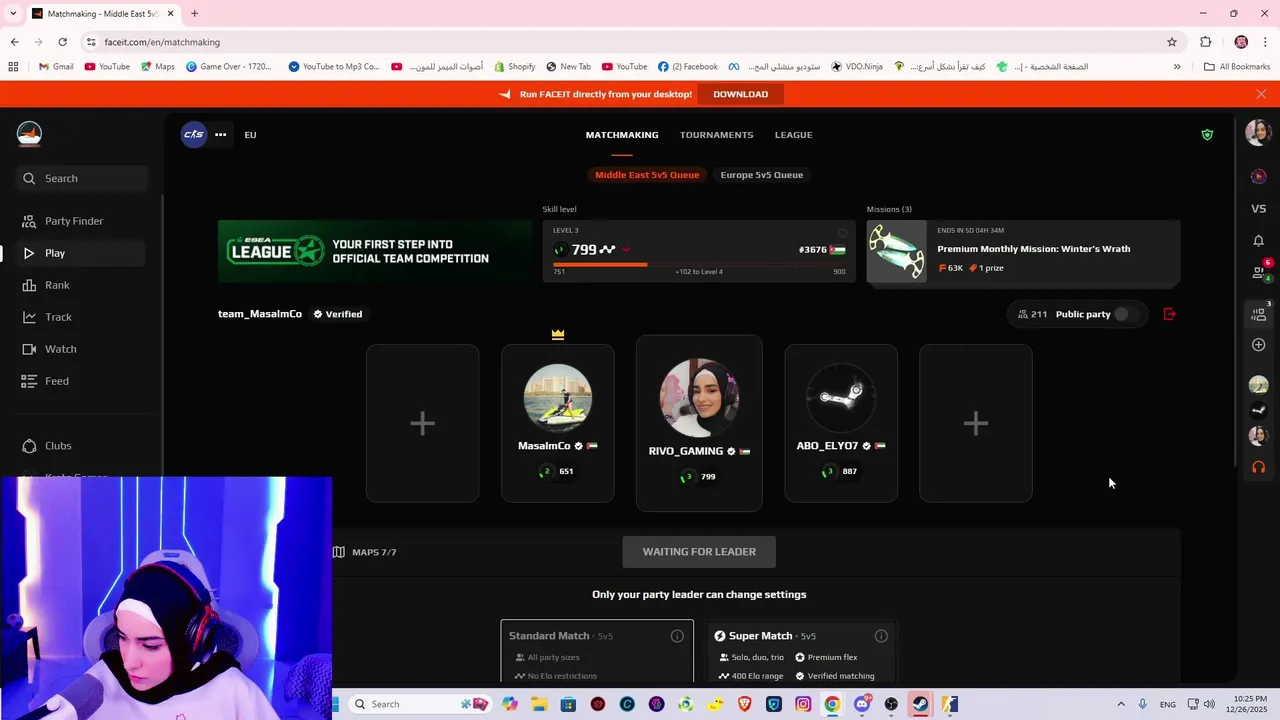Open MasalmCo player card

tap(557, 423)
